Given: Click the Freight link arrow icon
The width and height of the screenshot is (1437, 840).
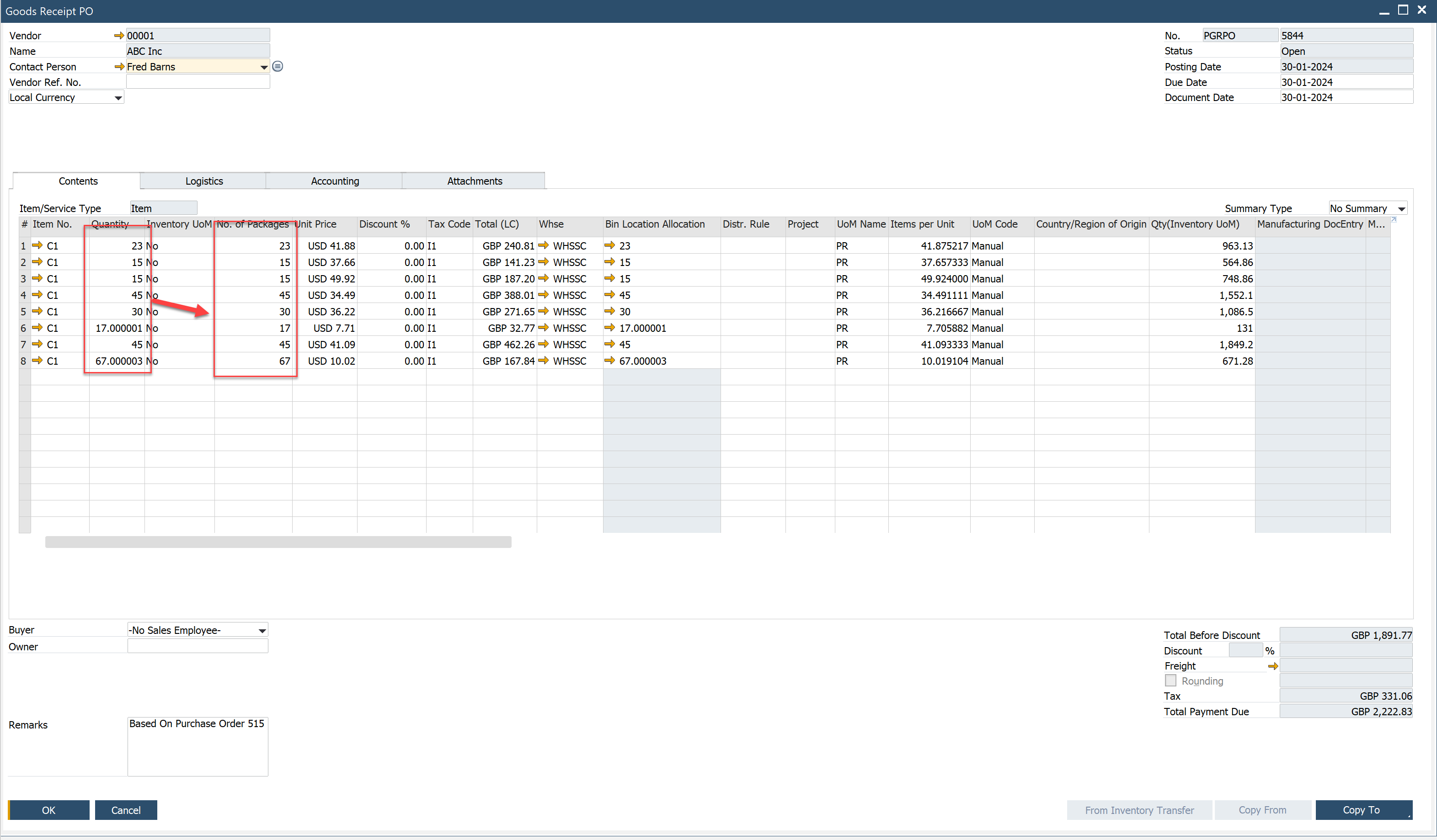Looking at the screenshot, I should [1272, 666].
